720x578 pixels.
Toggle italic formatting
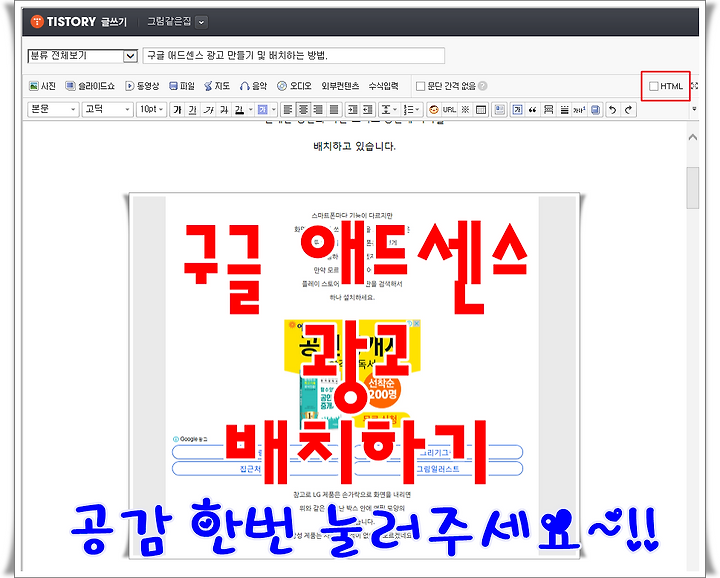click(x=209, y=110)
